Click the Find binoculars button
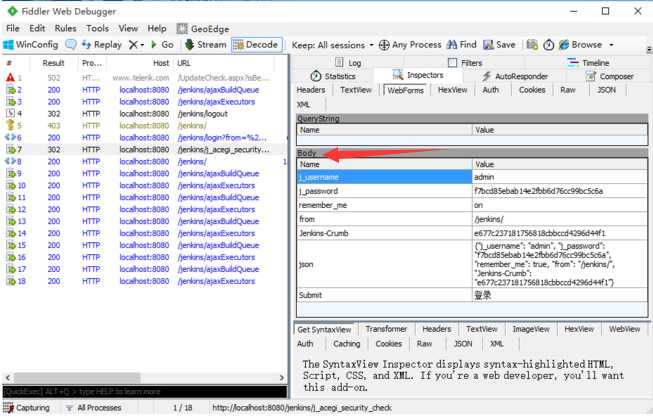Screen dimensions: 653x417 click(461, 45)
